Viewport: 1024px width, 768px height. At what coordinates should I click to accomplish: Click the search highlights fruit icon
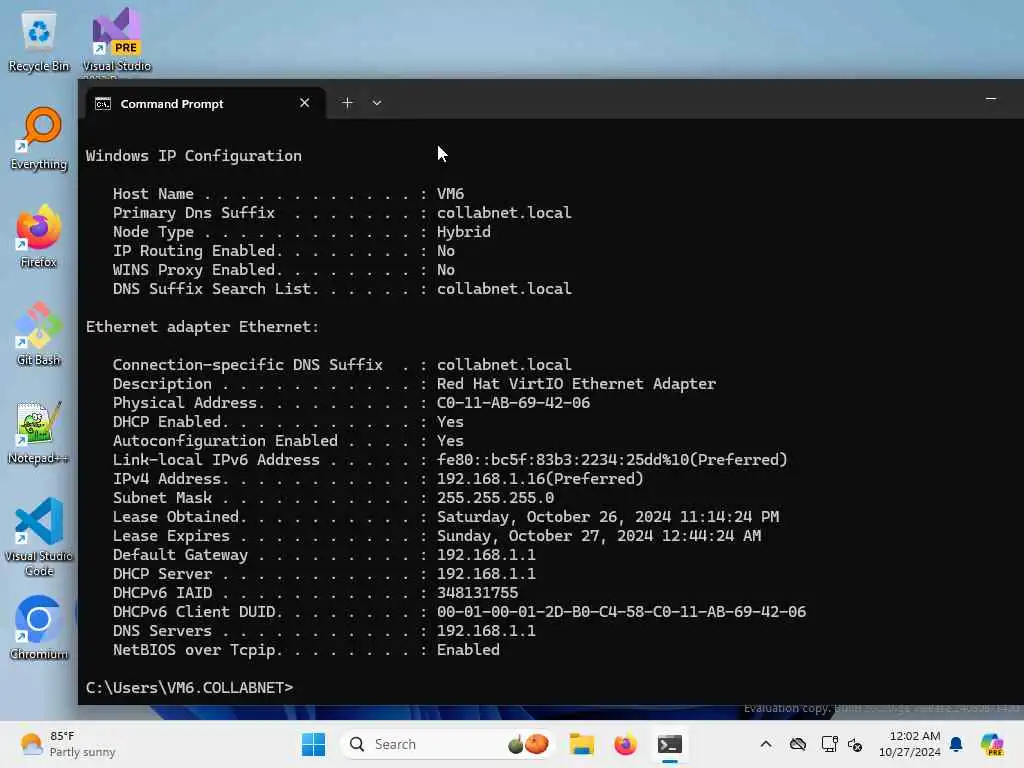click(x=528, y=744)
